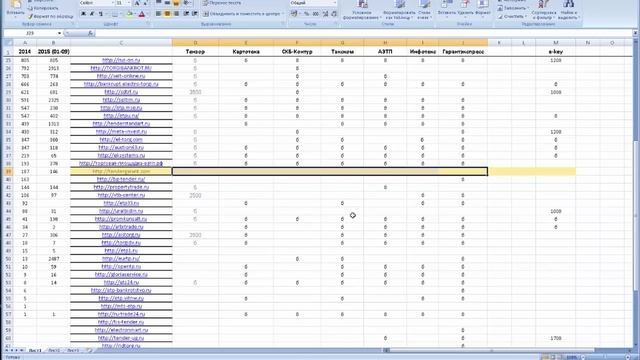
Task: Click the zoom slider in the status bar
Action: tap(604, 358)
